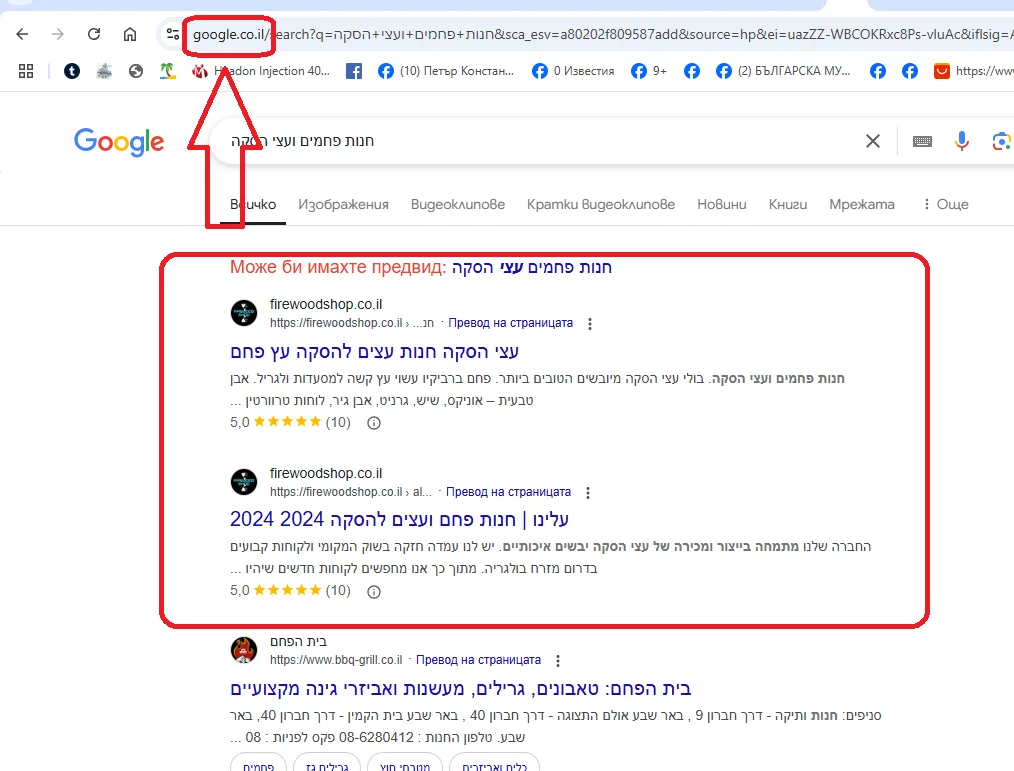Show rating info for first firewoodshop result
Viewport: 1014px width, 771px height.
374,423
